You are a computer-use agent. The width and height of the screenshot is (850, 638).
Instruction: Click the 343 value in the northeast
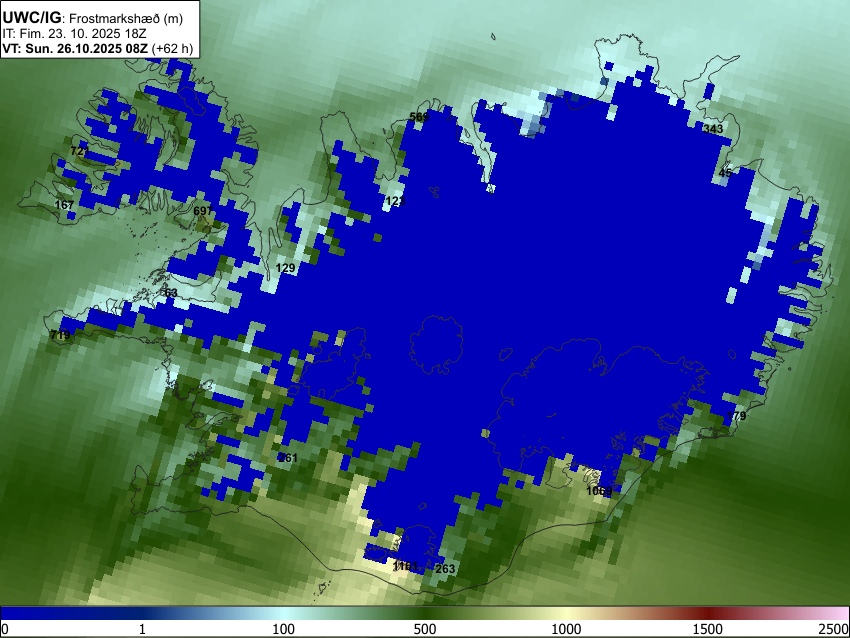713,128
